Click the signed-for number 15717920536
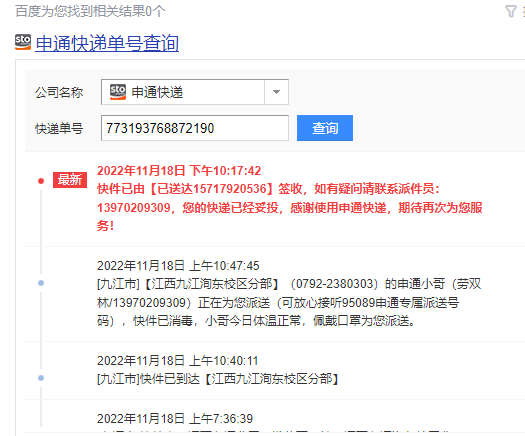Image resolution: width=525 pixels, height=436 pixels. (230, 189)
